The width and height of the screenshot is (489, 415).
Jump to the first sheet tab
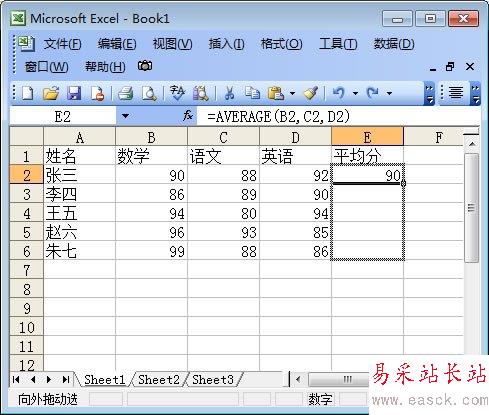point(16,379)
